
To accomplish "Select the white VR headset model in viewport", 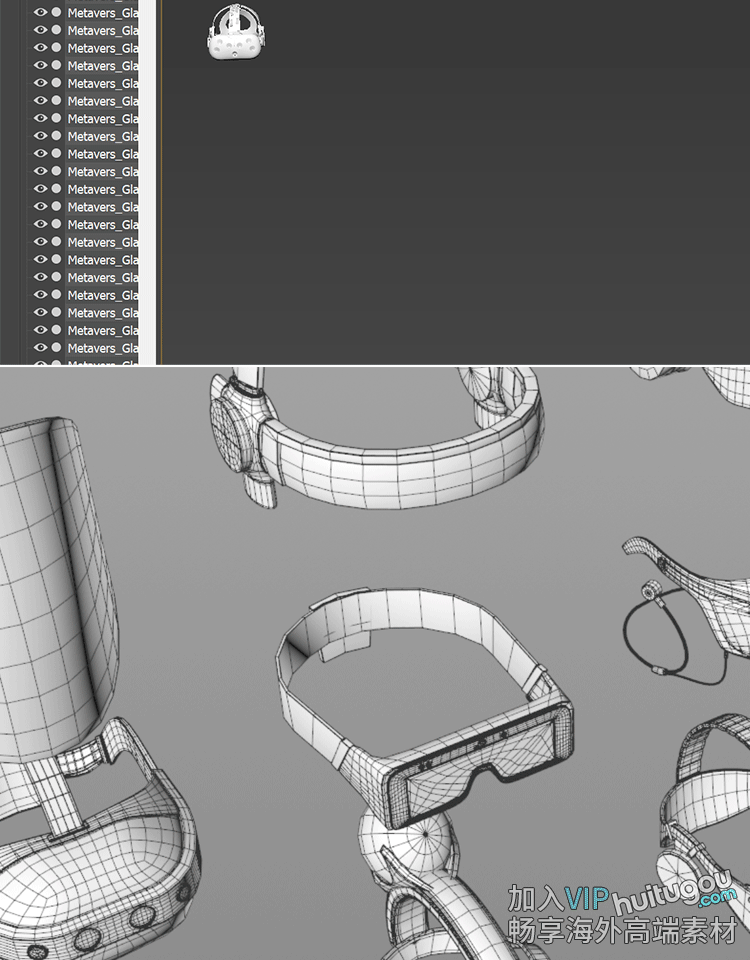I will 237,32.
